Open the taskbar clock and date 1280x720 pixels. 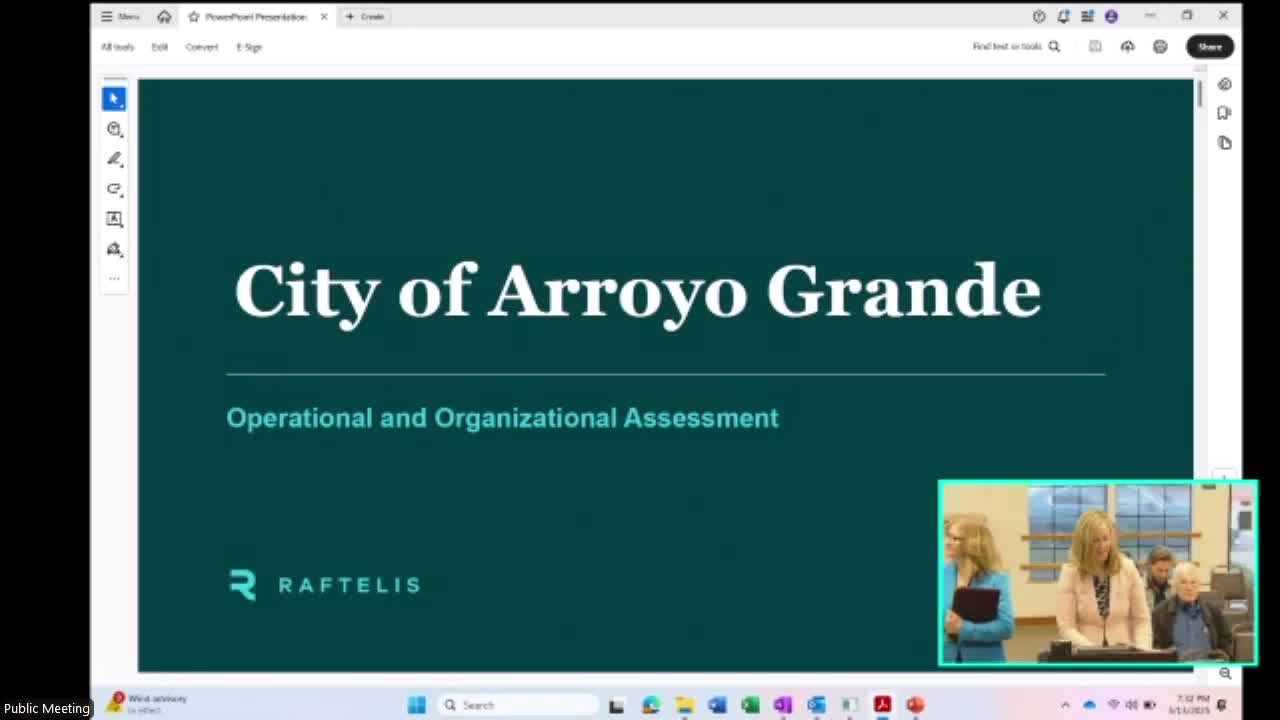tap(1189, 705)
